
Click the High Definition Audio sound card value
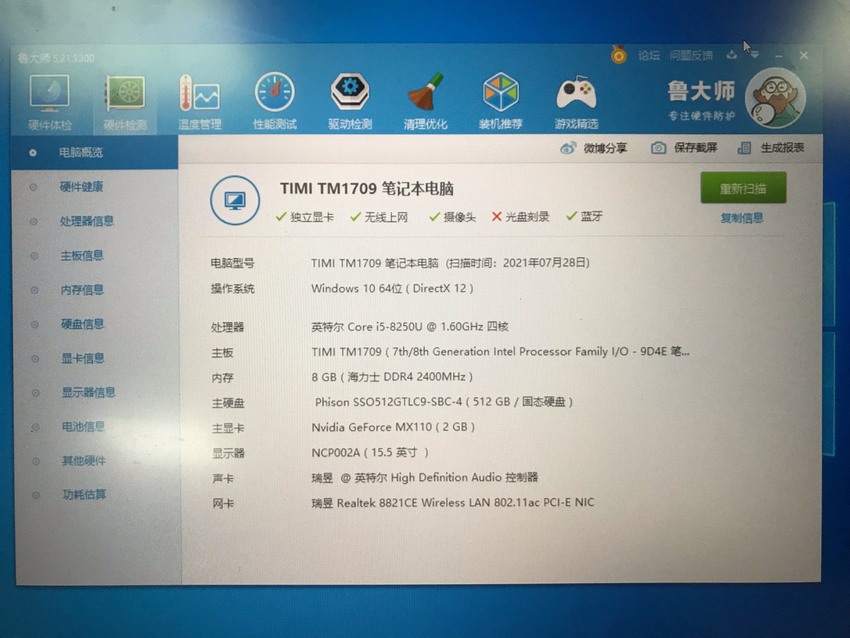[424, 478]
